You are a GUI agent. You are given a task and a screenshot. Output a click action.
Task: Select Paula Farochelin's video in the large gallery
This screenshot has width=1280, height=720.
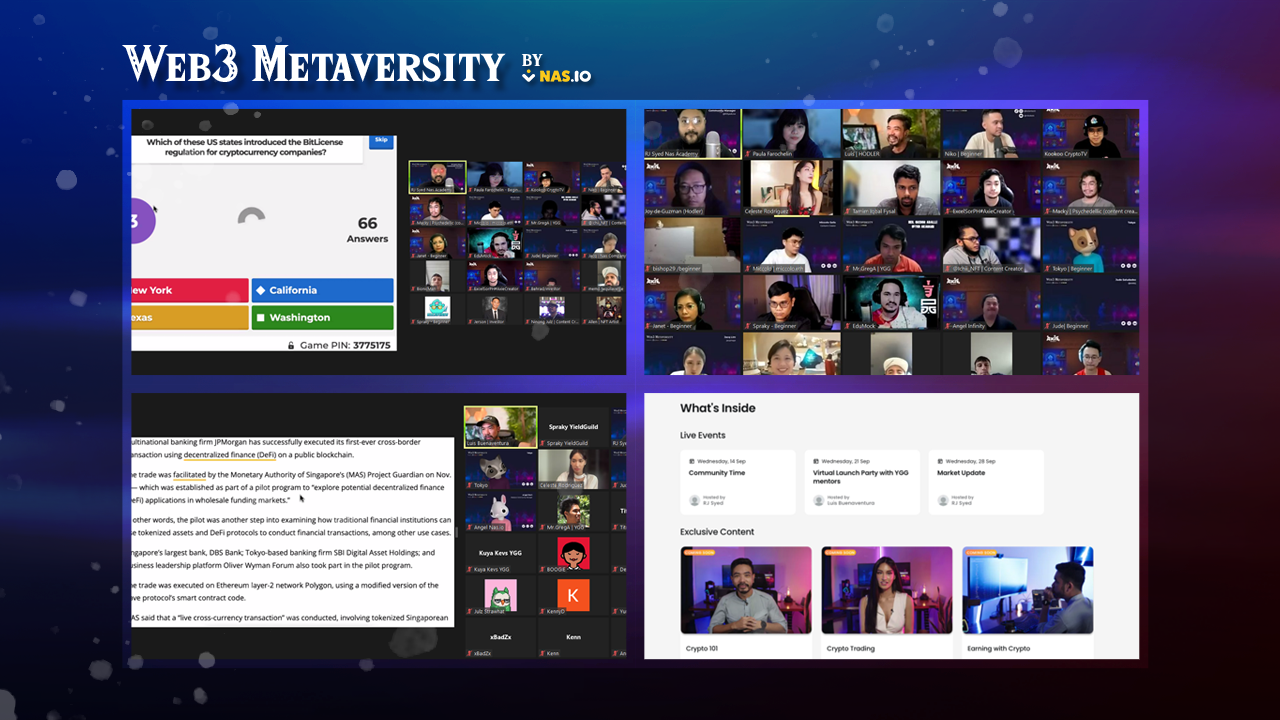tap(792, 134)
